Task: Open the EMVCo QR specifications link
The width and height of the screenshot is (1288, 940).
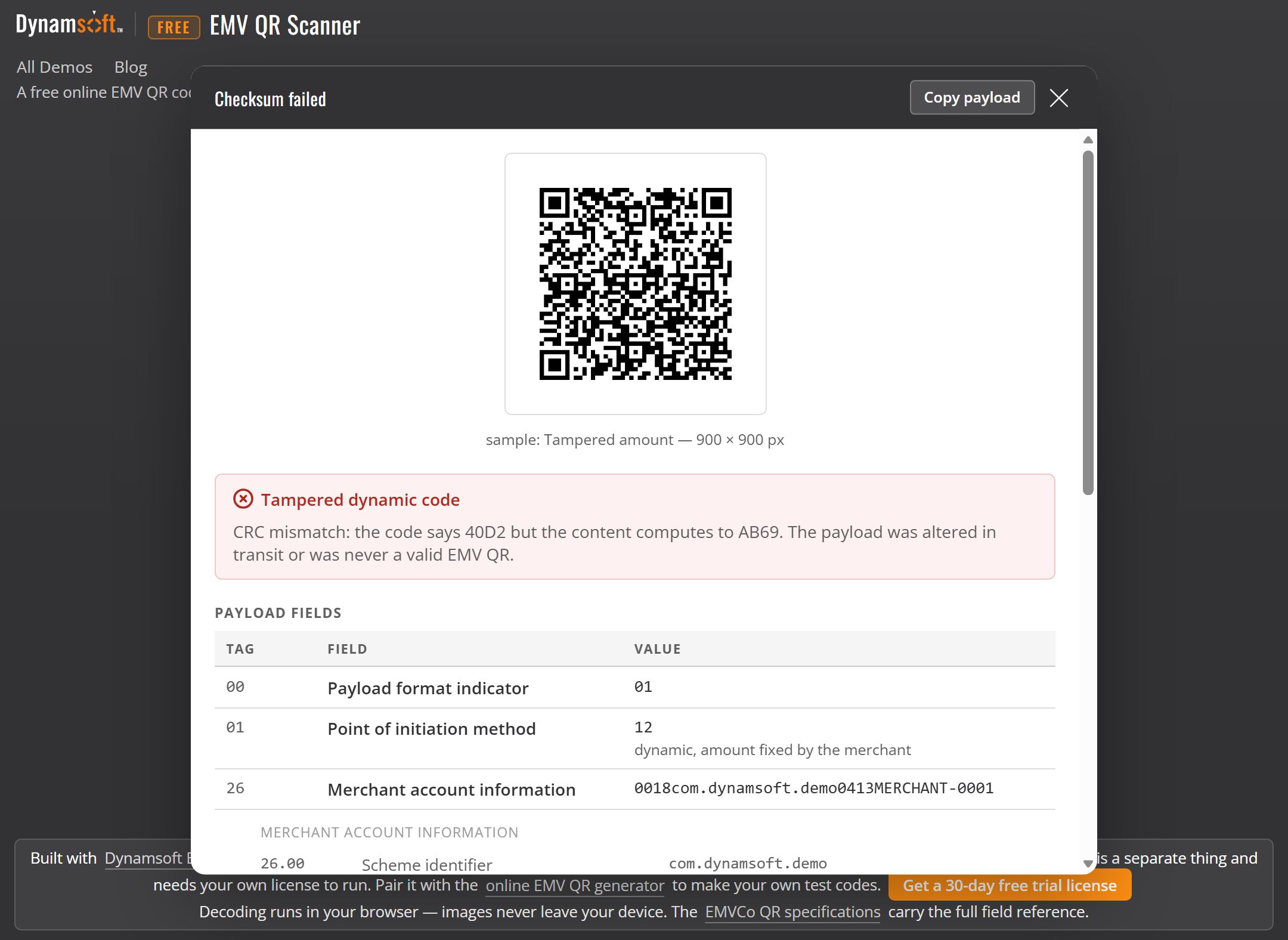Action: coord(792,912)
